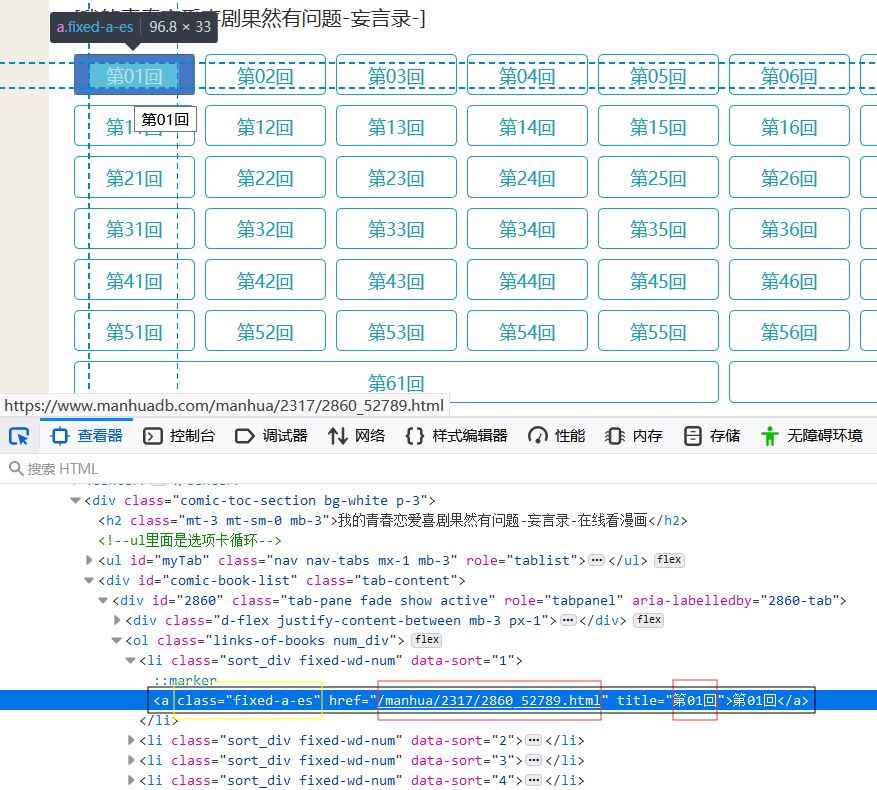Open chapter 第44回
Viewport: 877px width, 790px height.
point(527,280)
